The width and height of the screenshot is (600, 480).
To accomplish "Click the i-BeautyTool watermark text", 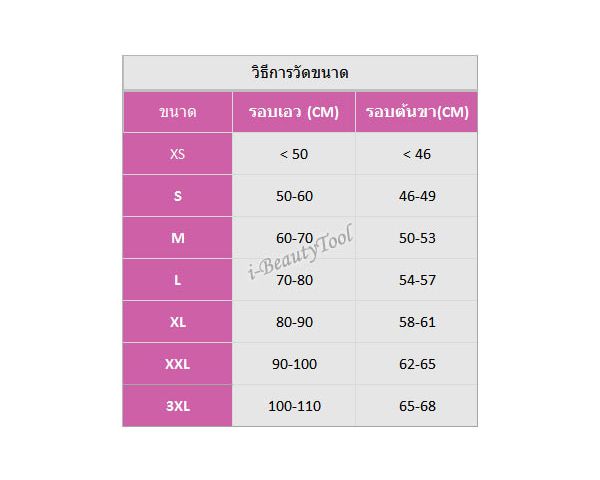I will 300,251.
